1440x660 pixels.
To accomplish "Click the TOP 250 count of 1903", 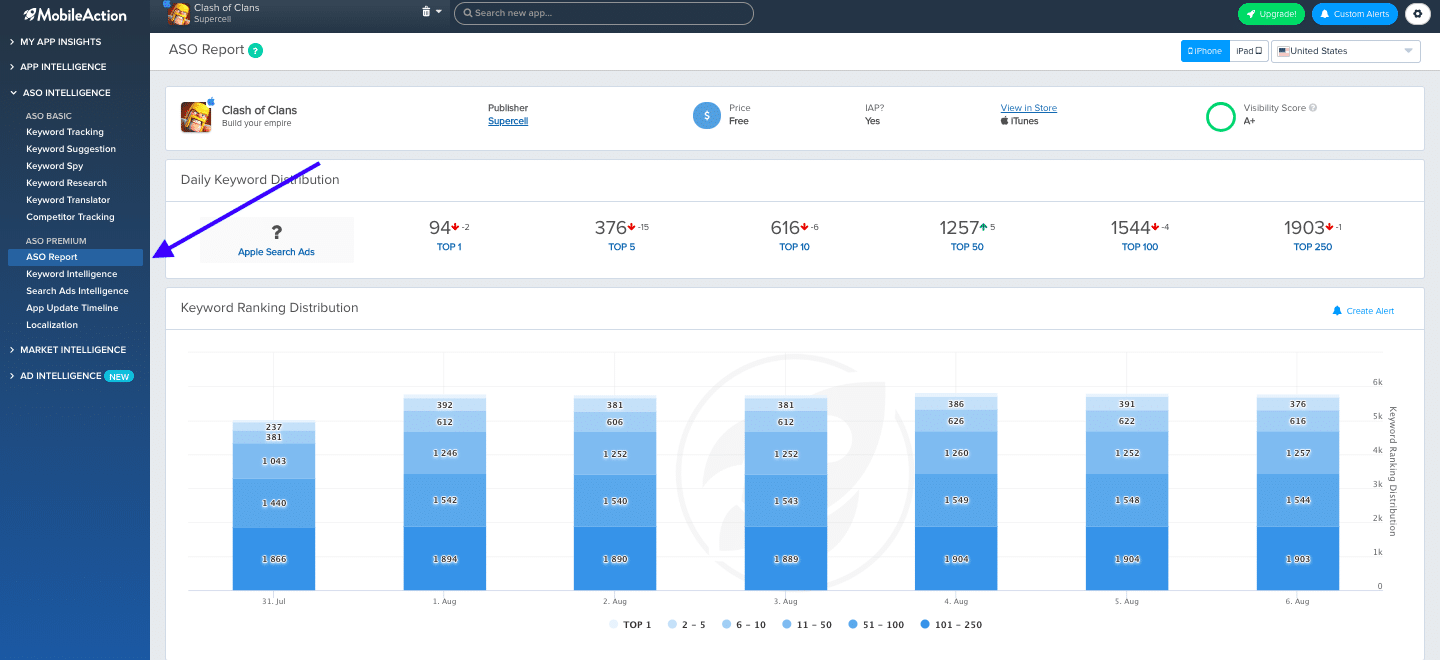I will pyautogui.click(x=1305, y=228).
